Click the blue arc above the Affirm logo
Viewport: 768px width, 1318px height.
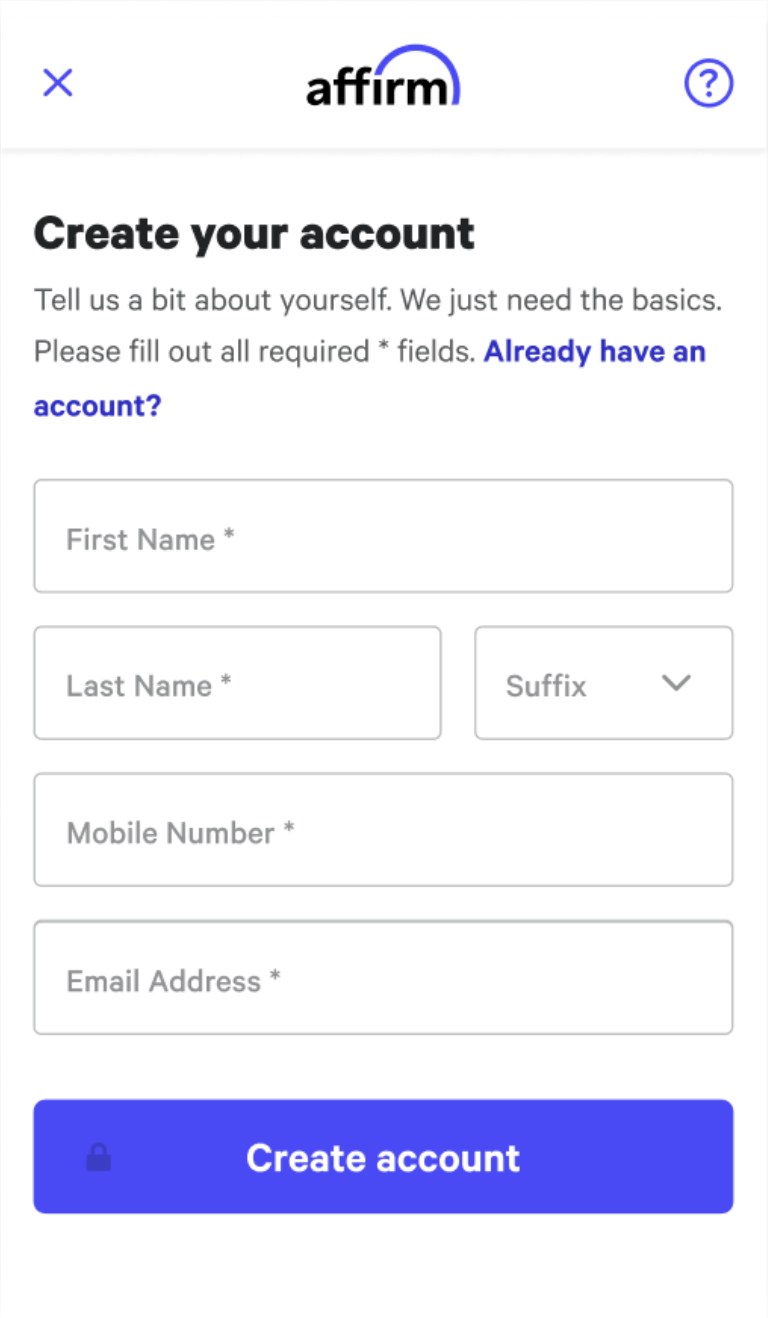tap(425, 55)
